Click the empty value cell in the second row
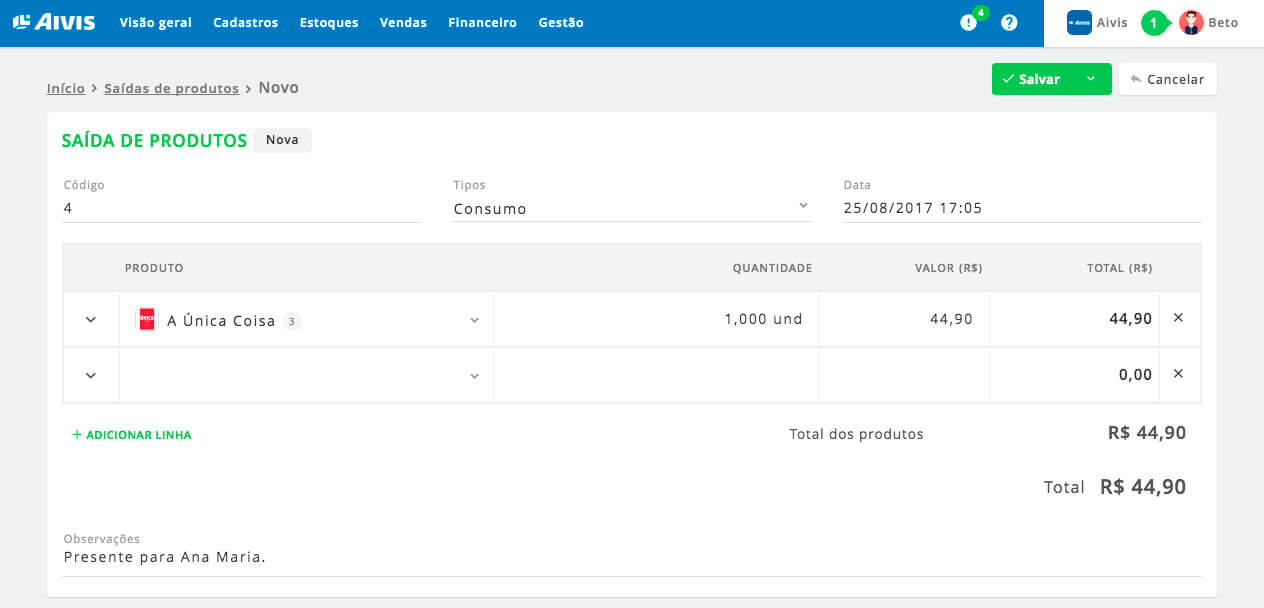Screen dimensions: 1264x608 coord(904,375)
